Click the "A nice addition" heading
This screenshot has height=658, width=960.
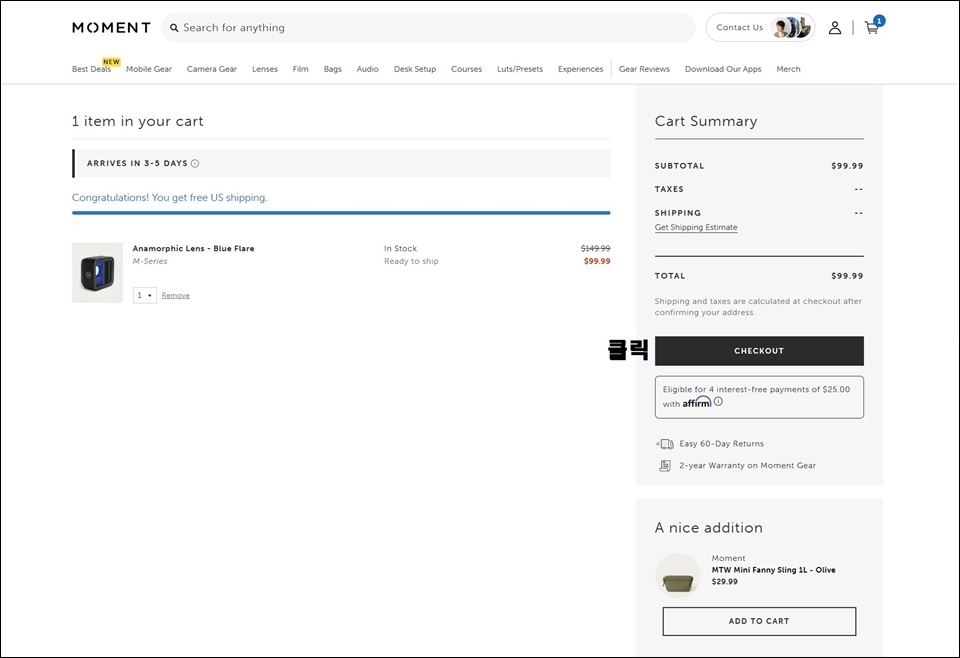(709, 528)
